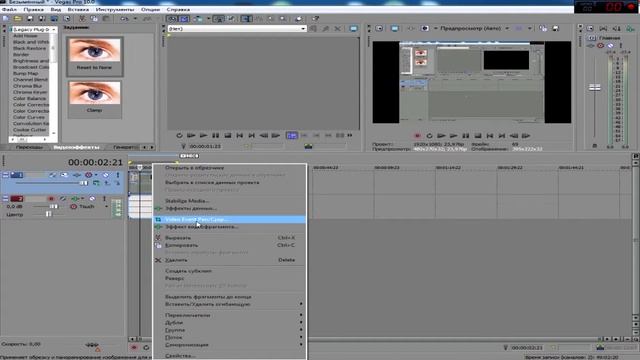Select Cookie Cutter in effects list

pos(29,130)
